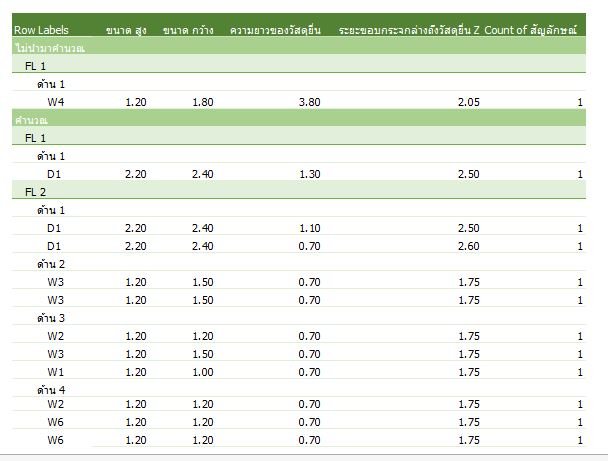Click the ด้าน 3 subgroup label
The image size is (608, 461).
pyautogui.click(x=51, y=318)
